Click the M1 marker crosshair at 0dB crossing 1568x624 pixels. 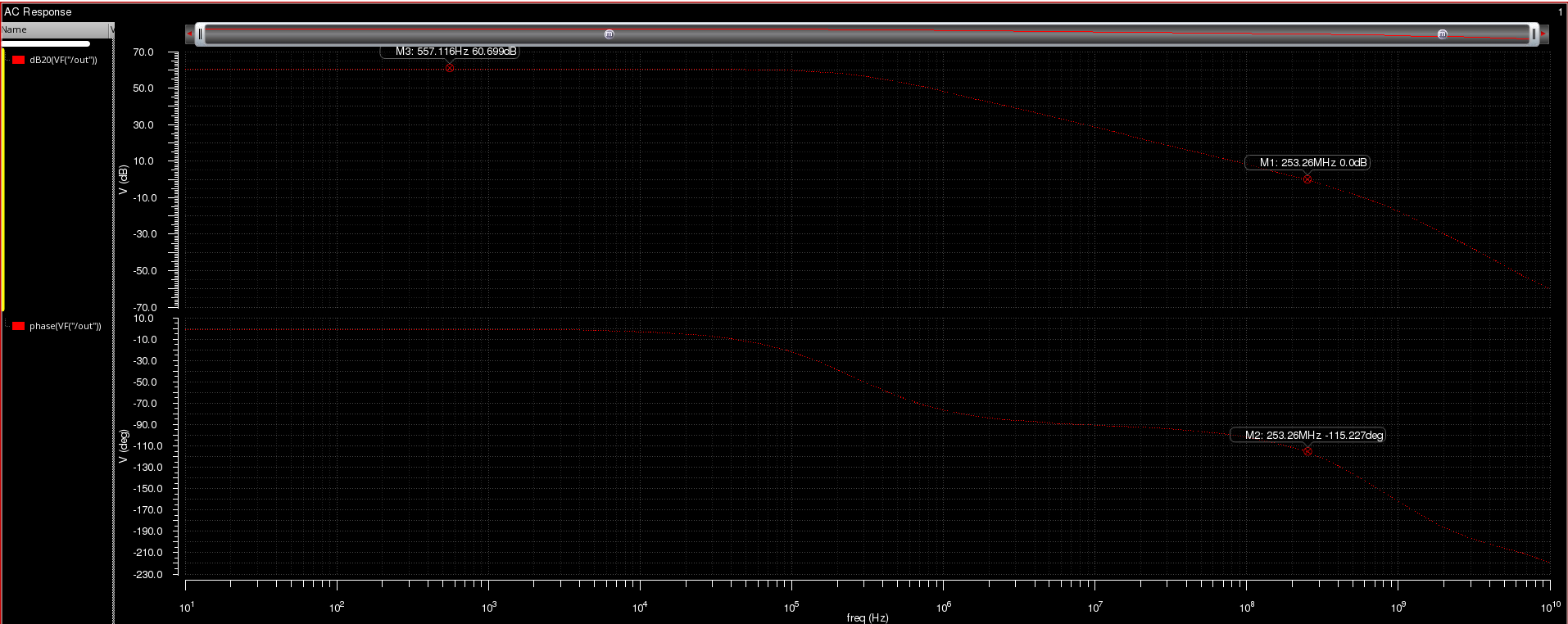tap(1307, 179)
